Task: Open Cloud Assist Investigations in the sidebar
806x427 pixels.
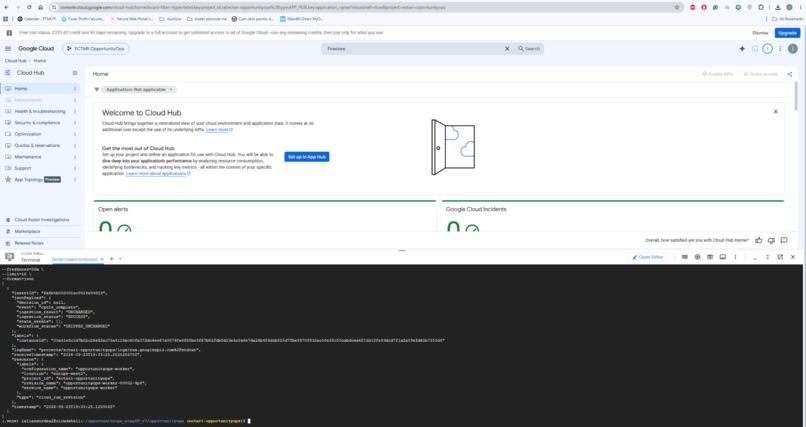Action: (40, 219)
